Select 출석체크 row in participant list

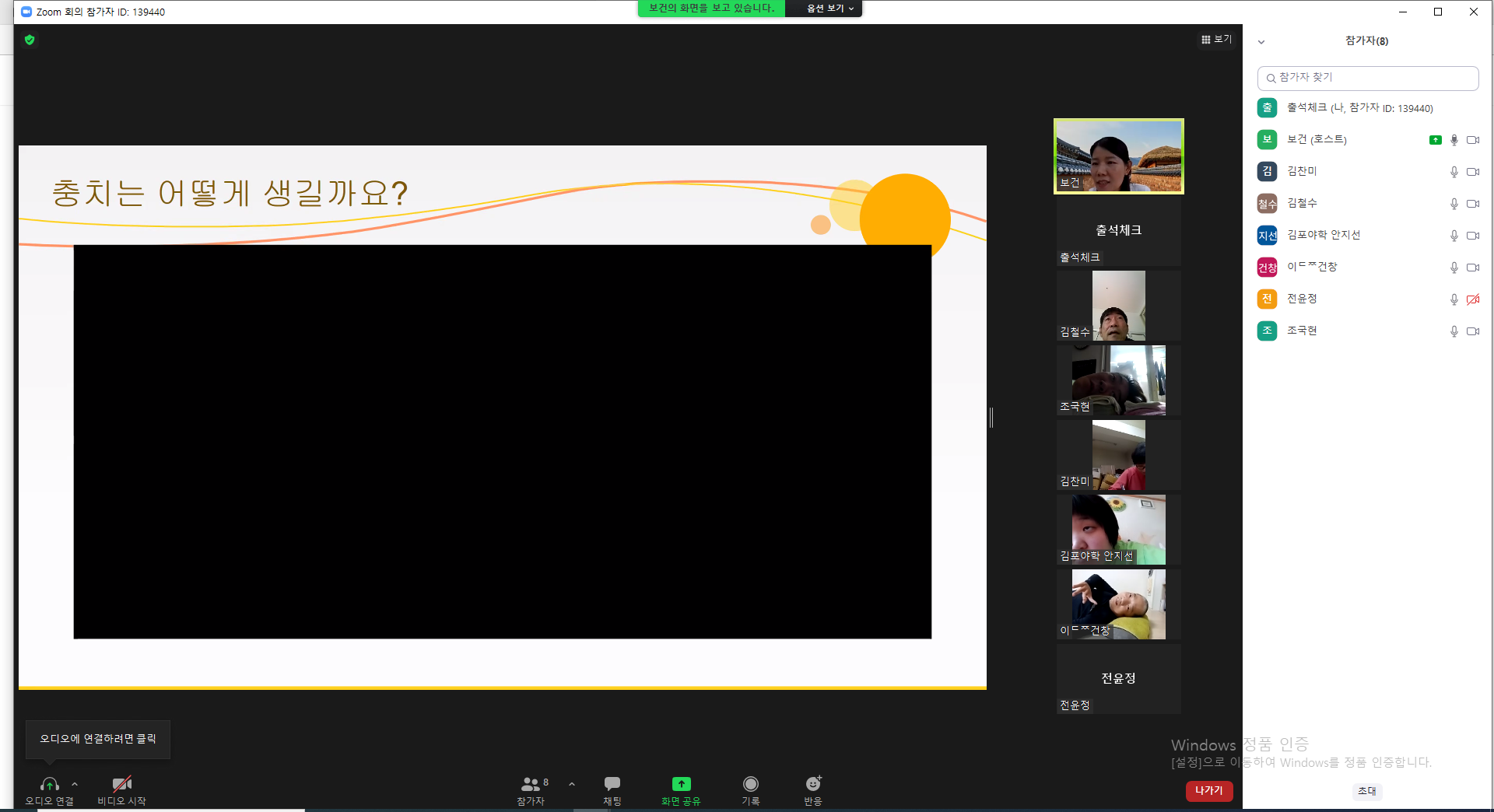[1368, 108]
